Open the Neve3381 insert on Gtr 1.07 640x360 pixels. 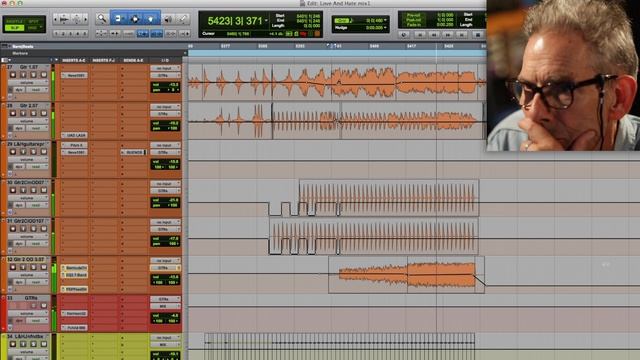coord(75,76)
